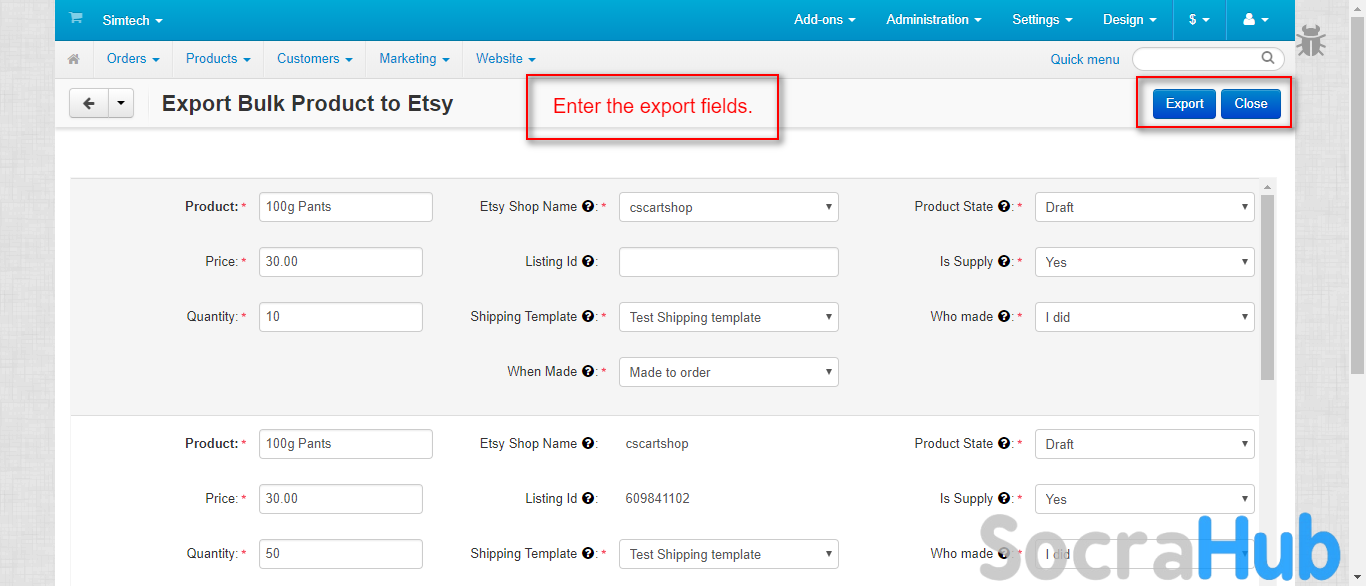Click the shopping cart icon

(x=76, y=19)
